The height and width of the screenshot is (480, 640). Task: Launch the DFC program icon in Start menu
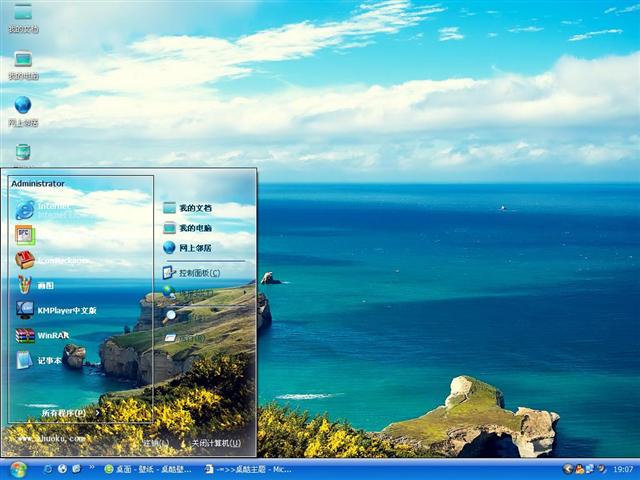tap(25, 235)
